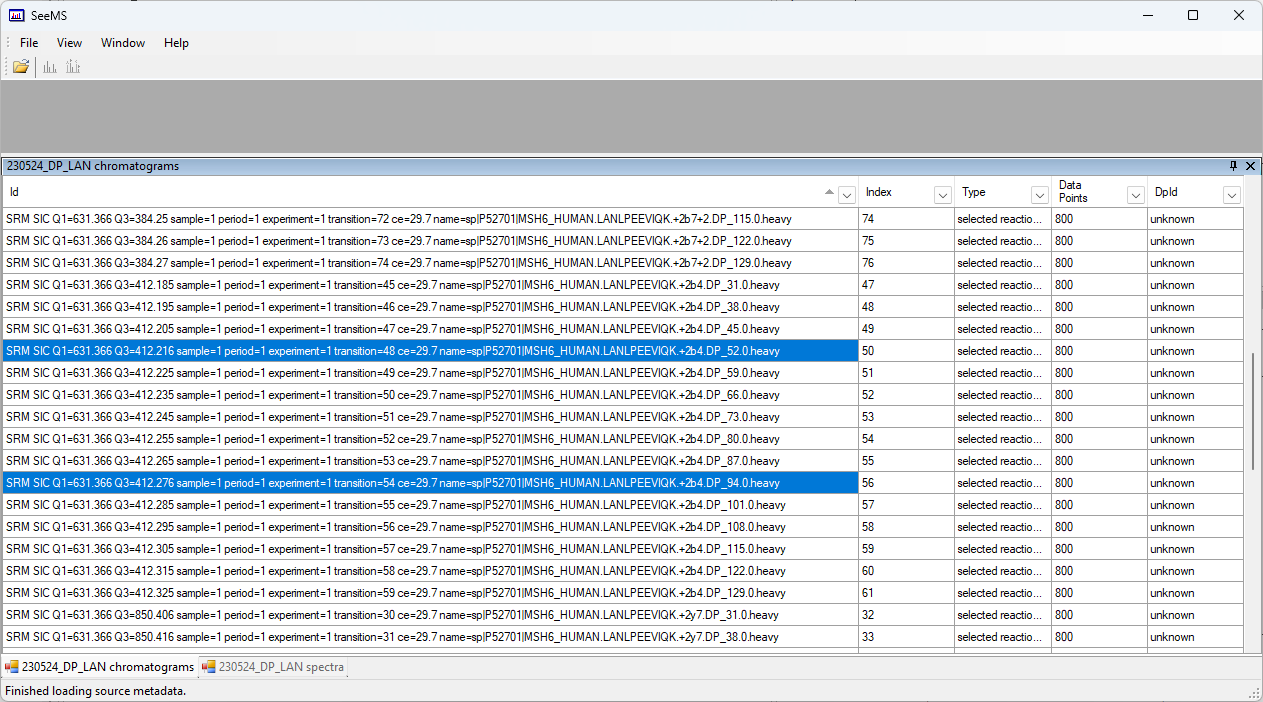This screenshot has height=702, width=1263.
Task: Open the Id column filter dropdown
Action: (x=846, y=195)
